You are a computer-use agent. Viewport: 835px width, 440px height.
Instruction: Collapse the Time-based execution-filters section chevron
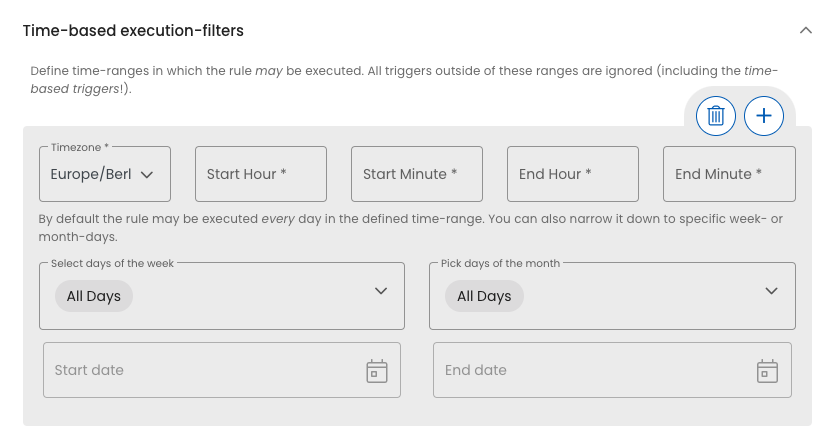point(806,31)
